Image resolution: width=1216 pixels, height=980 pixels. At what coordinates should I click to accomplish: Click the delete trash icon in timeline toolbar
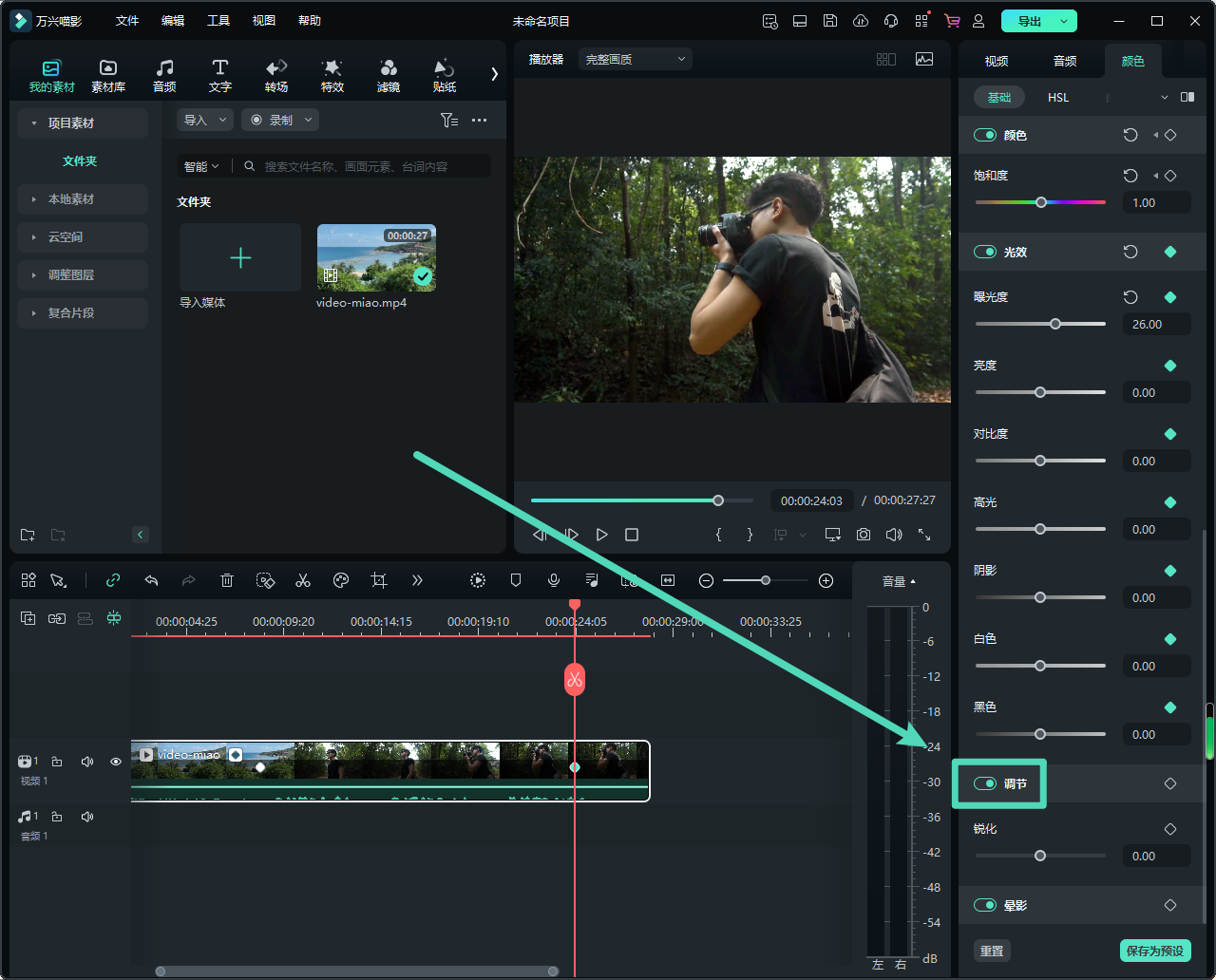[x=227, y=580]
